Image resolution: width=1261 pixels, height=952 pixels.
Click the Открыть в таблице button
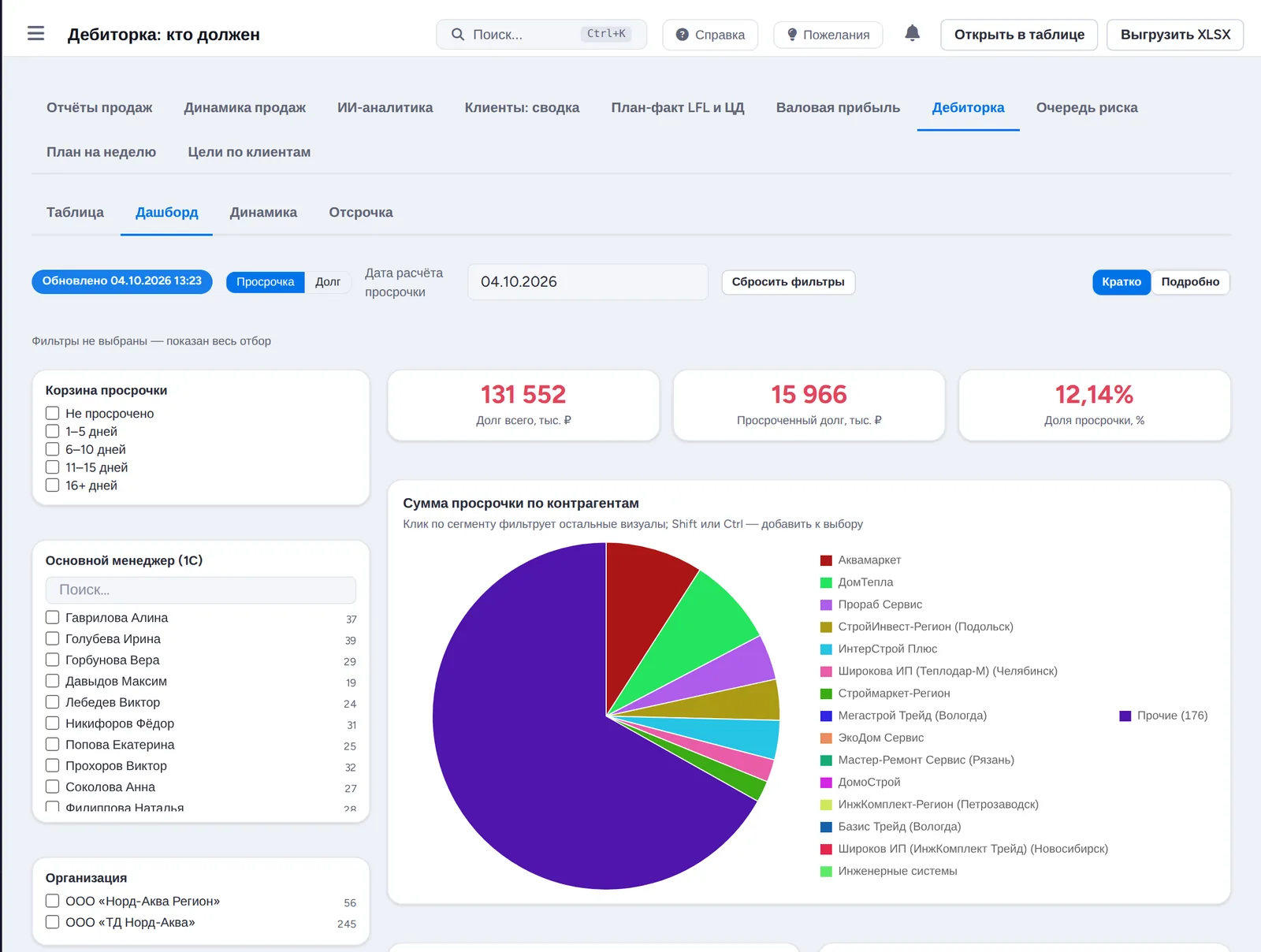coord(1019,35)
